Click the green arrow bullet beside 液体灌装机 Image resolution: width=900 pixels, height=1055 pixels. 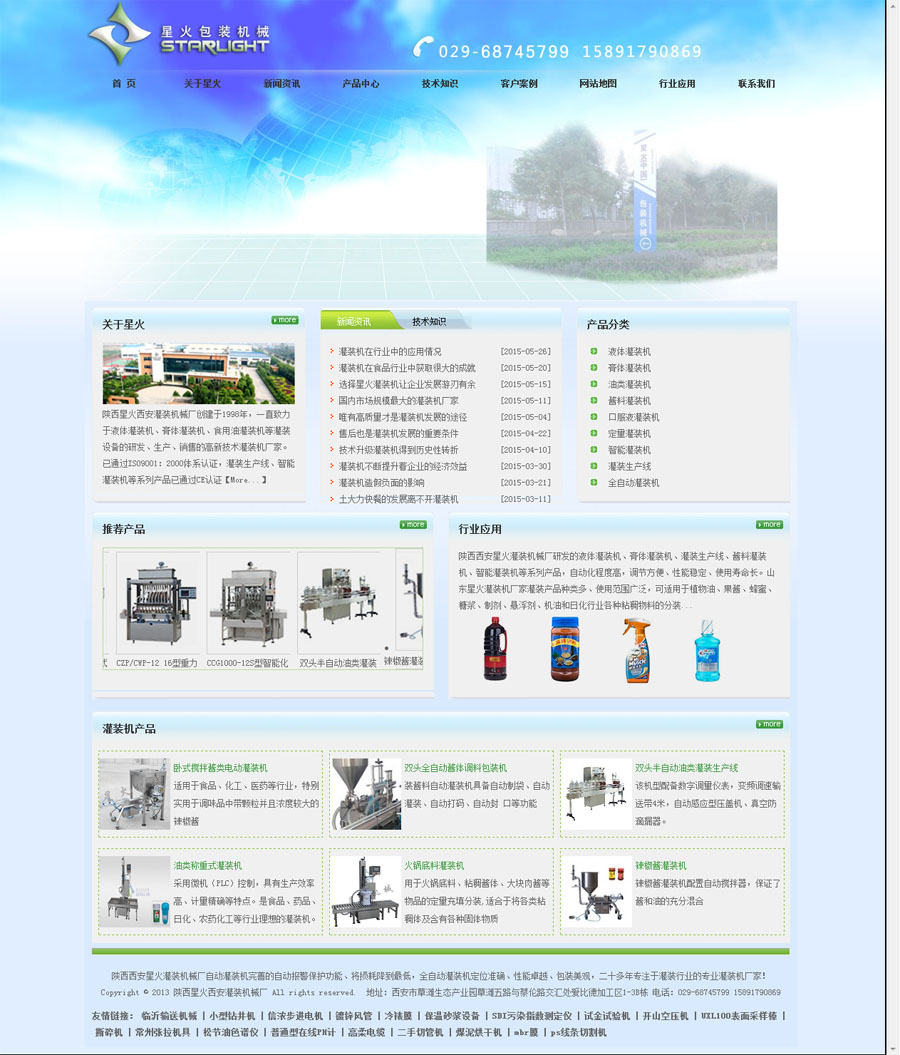tap(594, 351)
